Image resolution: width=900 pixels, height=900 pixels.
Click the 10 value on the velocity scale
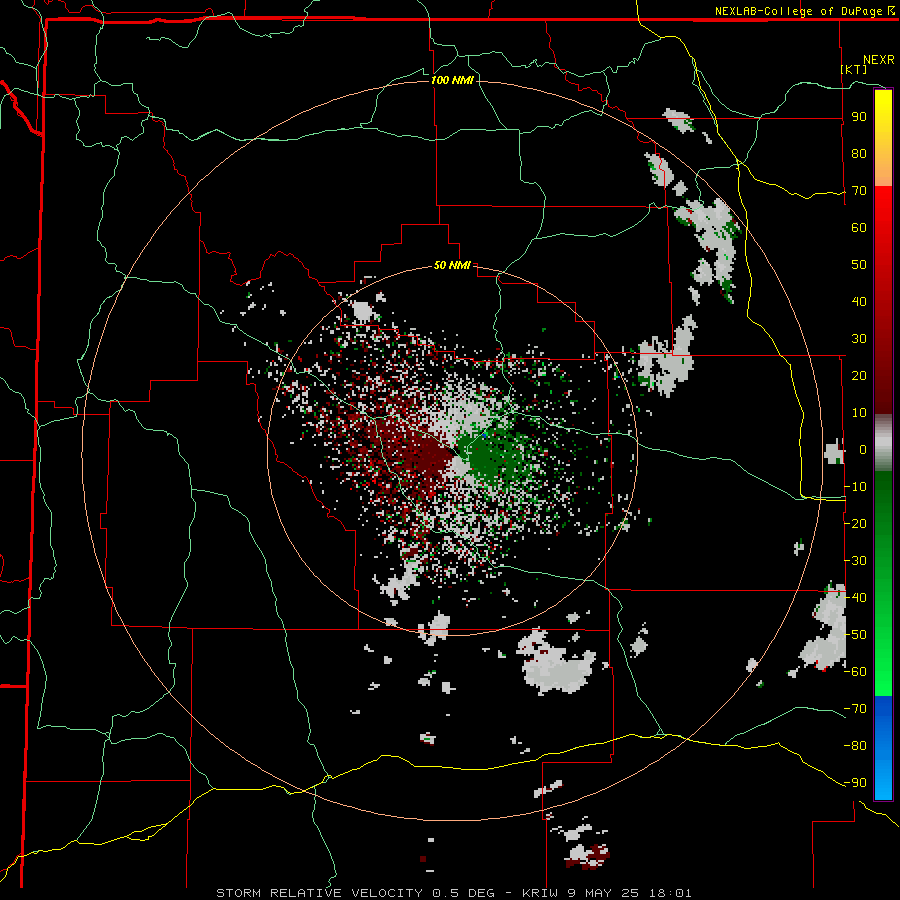coord(859,413)
